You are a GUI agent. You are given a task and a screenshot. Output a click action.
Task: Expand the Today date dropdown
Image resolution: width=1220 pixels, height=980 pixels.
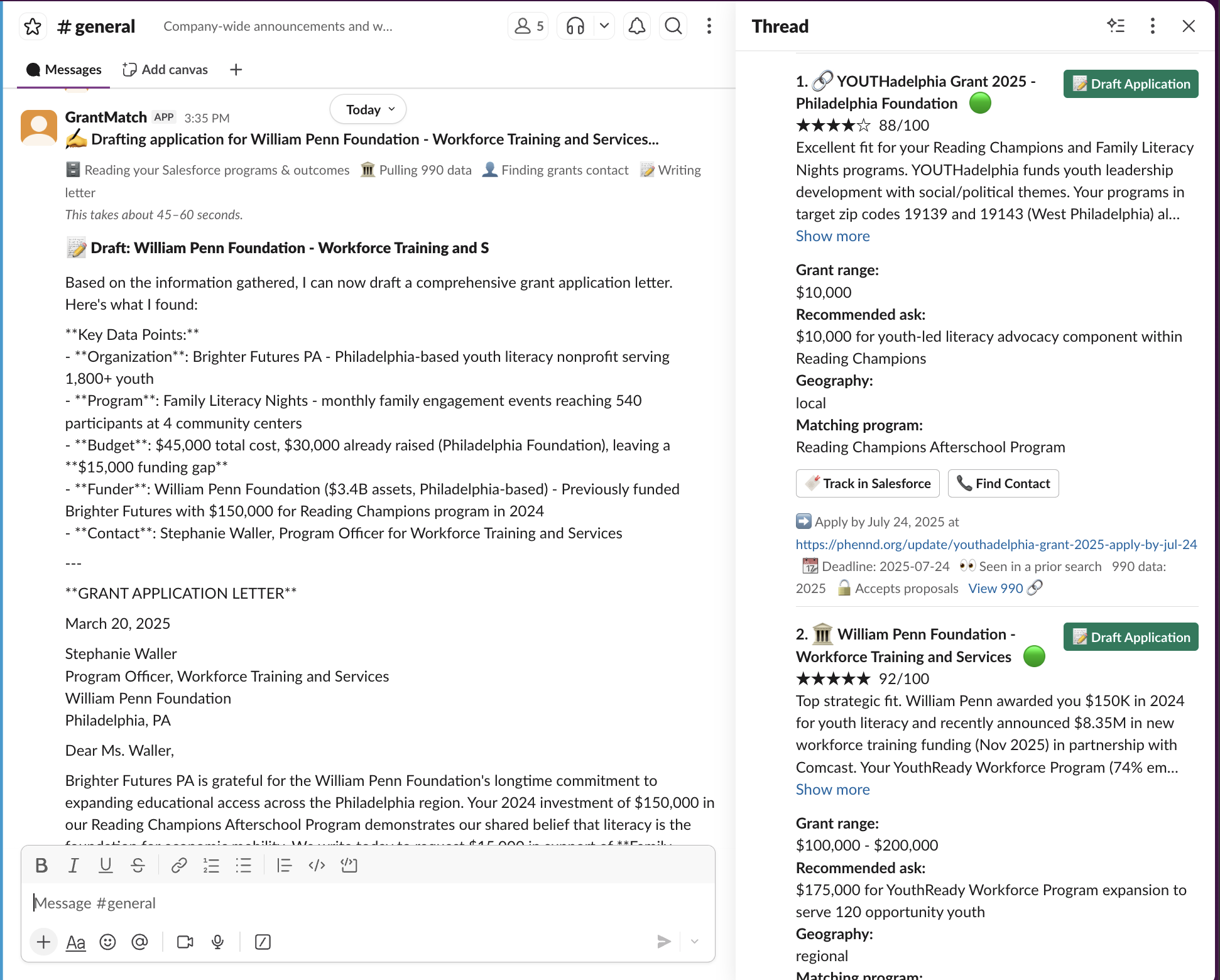368,109
